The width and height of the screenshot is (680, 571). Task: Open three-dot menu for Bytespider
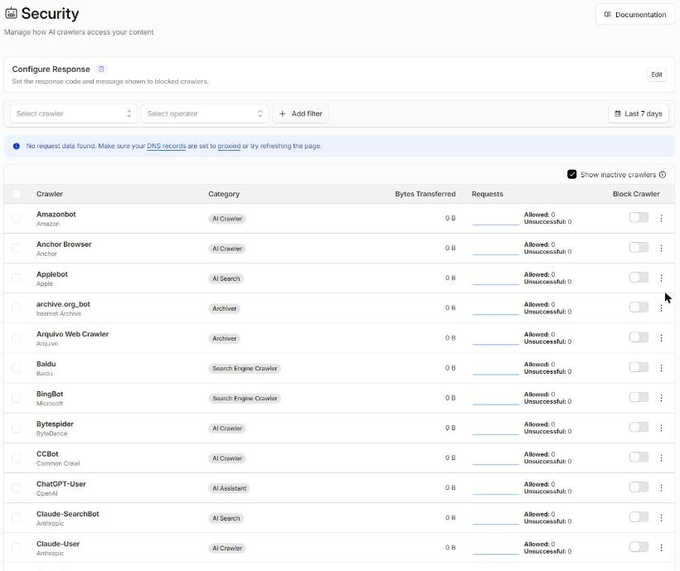click(661, 427)
